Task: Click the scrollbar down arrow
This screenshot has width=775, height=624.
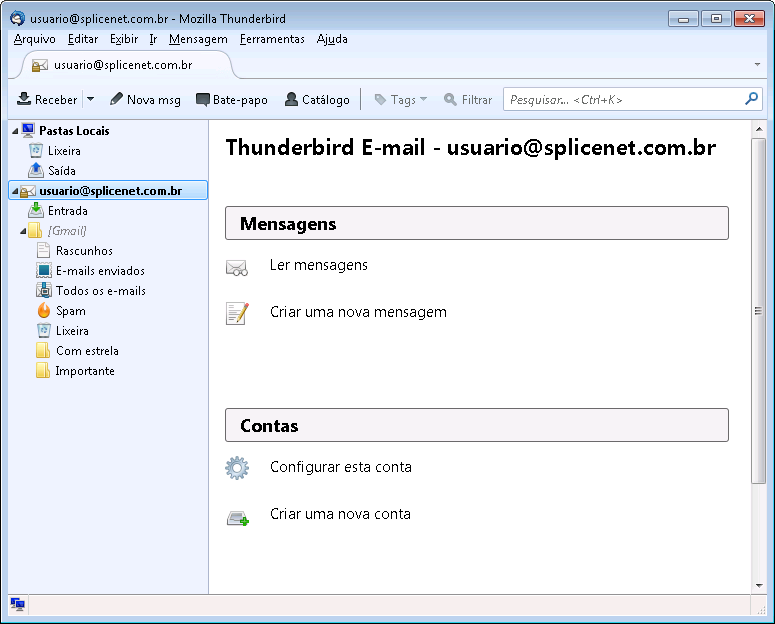Action: point(759,586)
